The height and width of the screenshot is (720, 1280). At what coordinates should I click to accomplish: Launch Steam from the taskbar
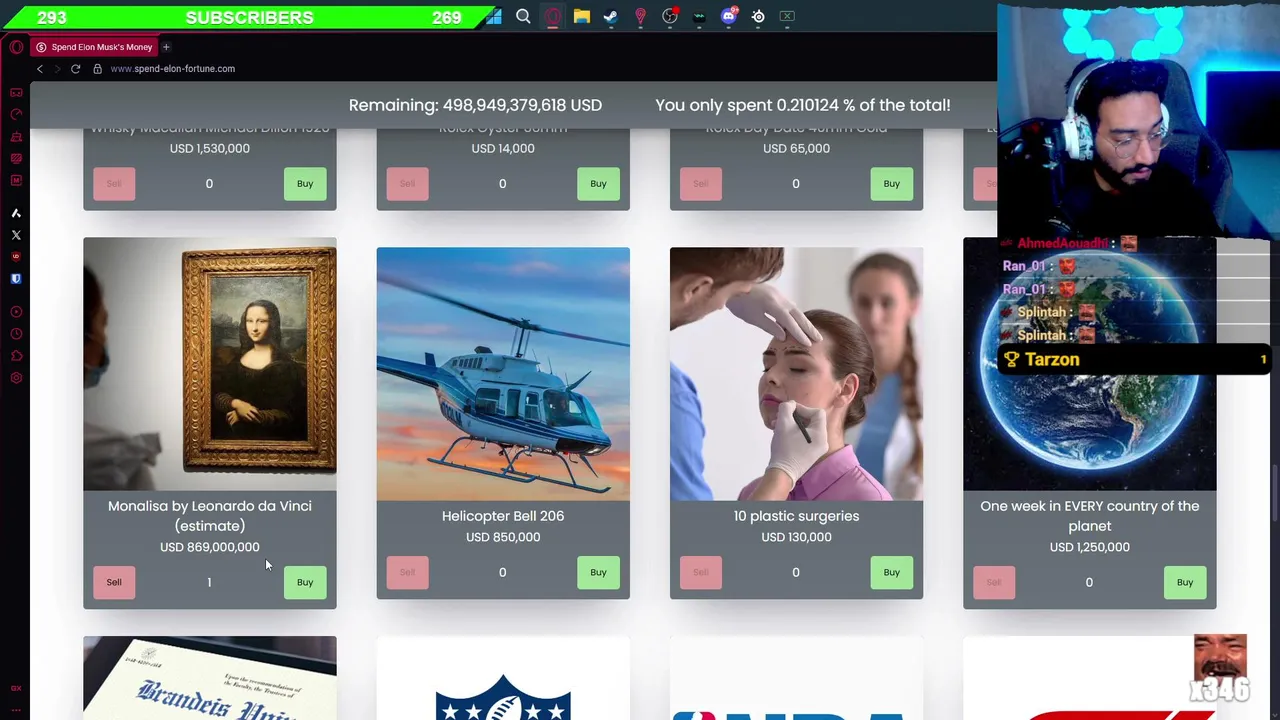coord(611,16)
